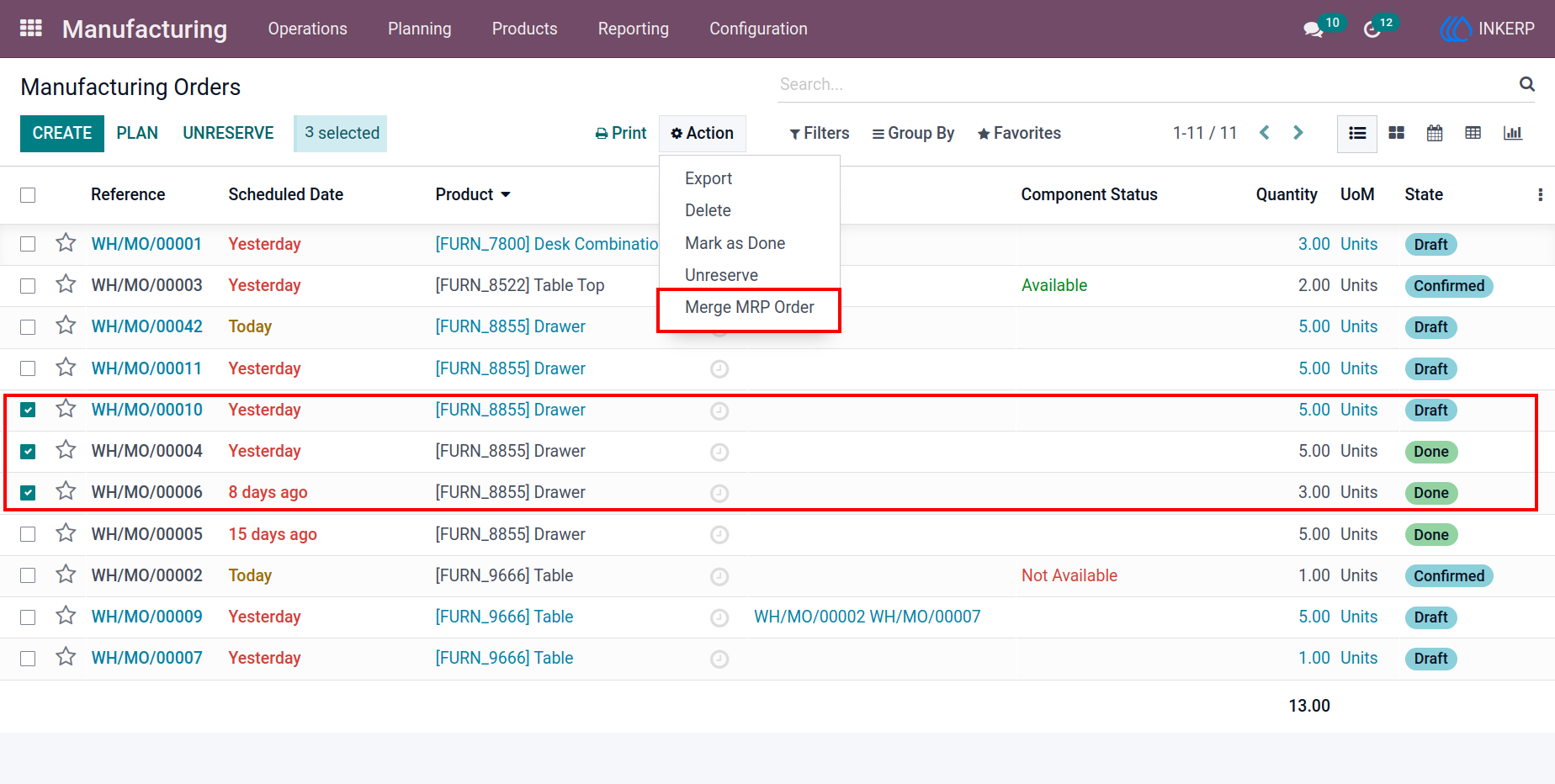Image resolution: width=1555 pixels, height=784 pixels.
Task: Open the activities clock icon with badge 12
Action: pos(1372,29)
